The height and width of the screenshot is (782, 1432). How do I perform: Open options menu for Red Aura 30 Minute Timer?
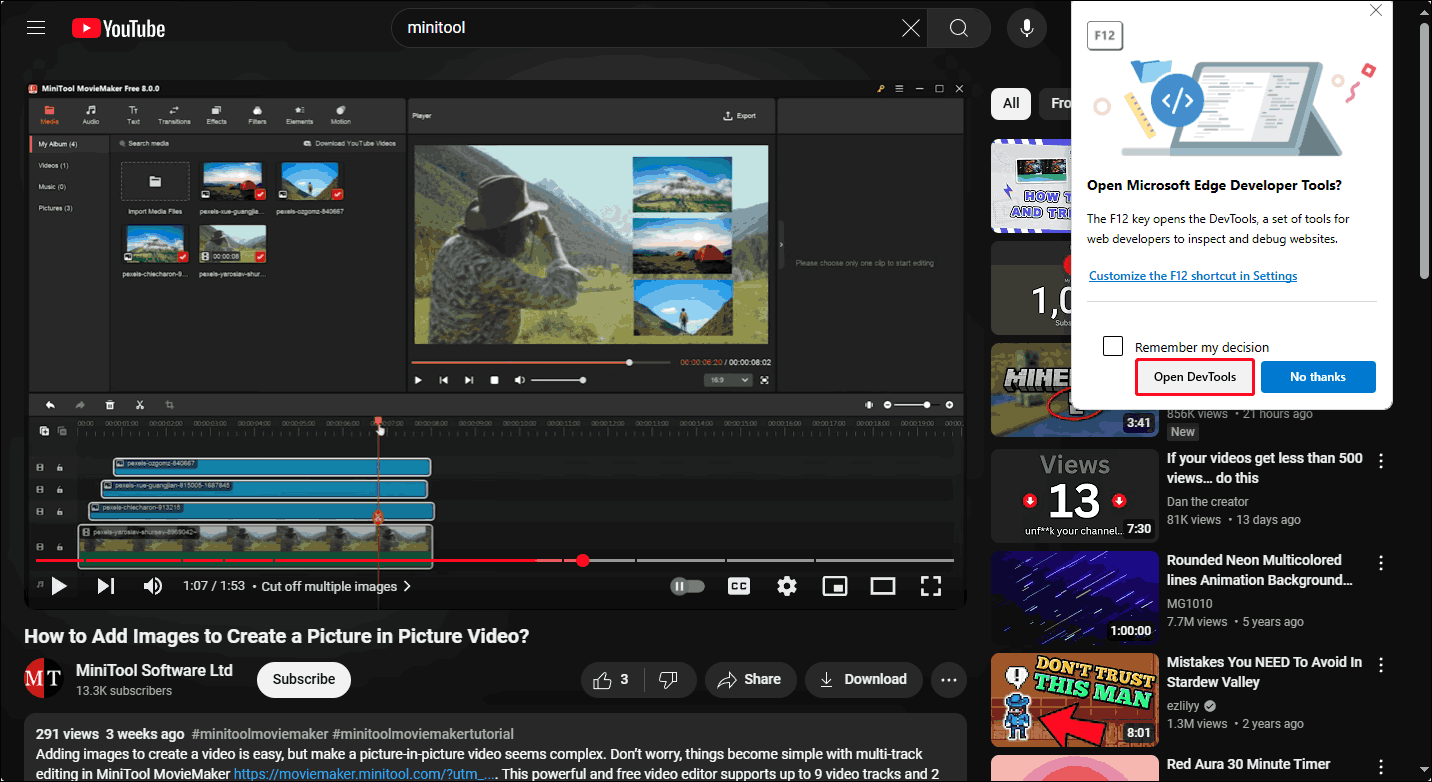(x=1381, y=767)
